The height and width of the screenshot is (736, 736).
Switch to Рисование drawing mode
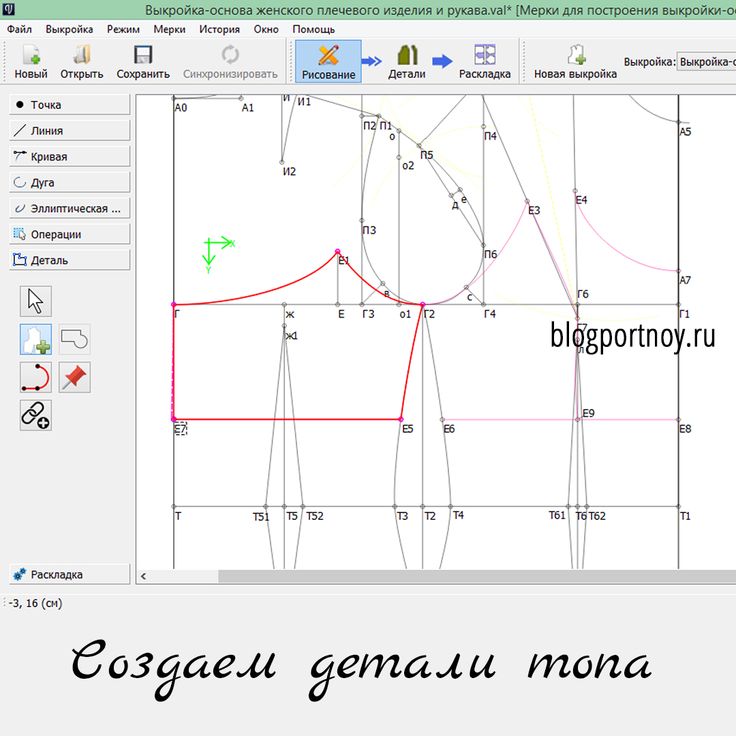328,61
